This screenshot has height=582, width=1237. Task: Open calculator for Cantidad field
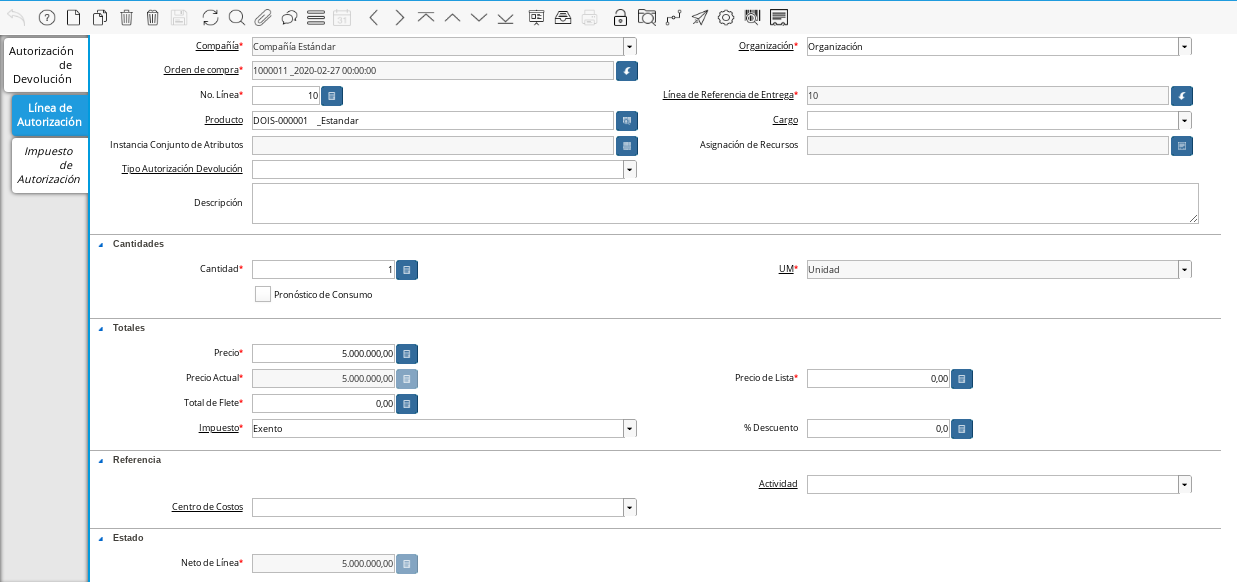pos(407,270)
